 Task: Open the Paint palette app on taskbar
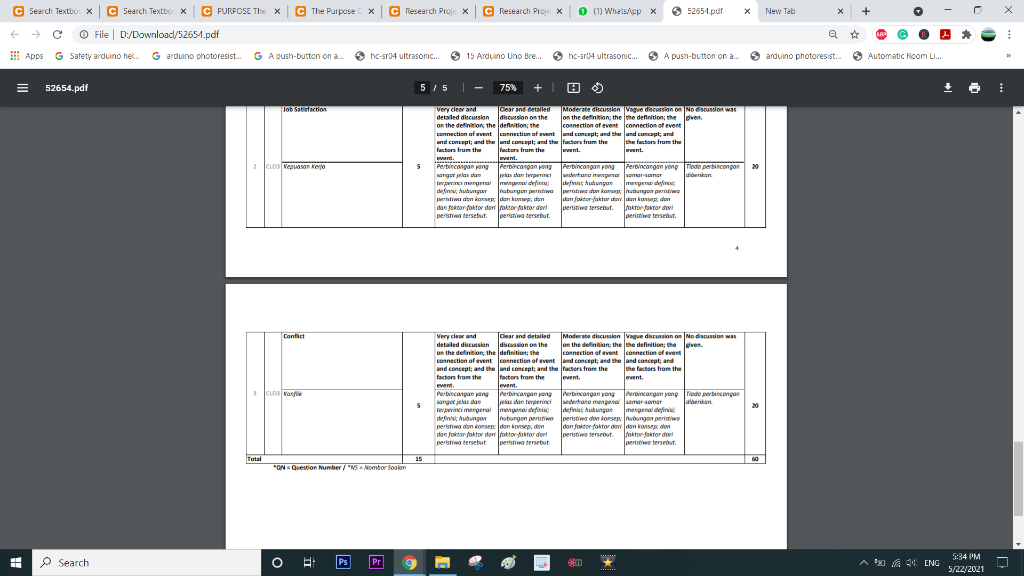click(x=508, y=562)
